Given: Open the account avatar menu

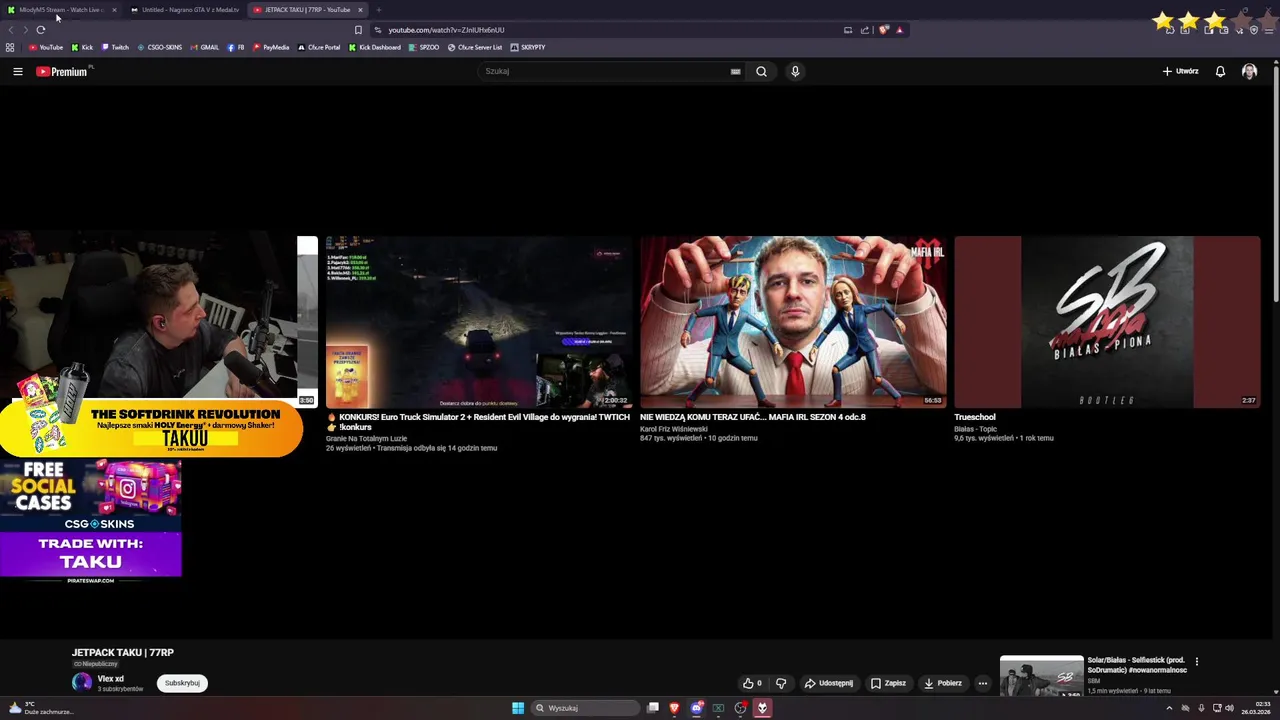Looking at the screenshot, I should tap(1249, 71).
